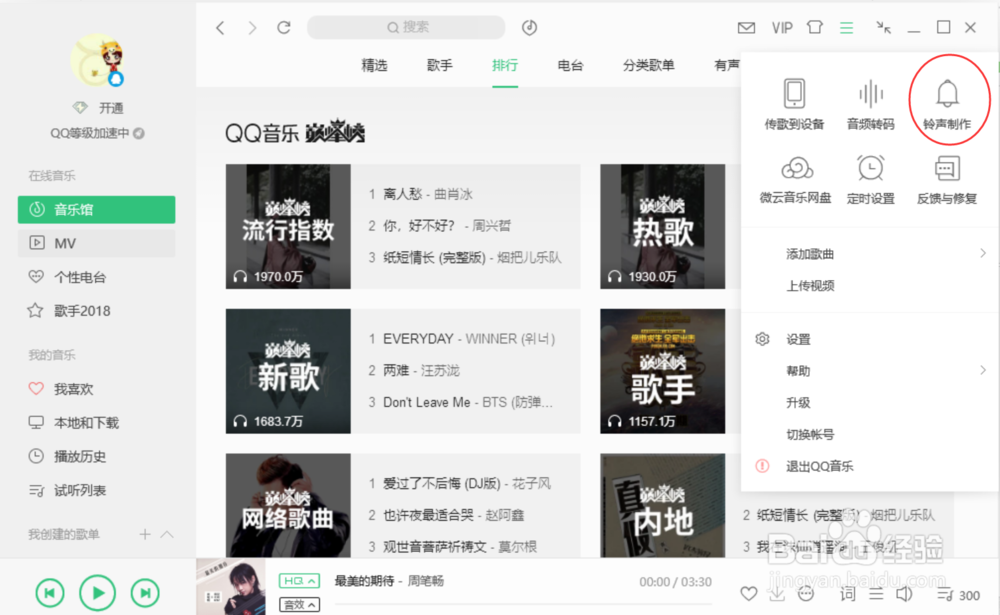Open 设置 from the main menu

[800, 339]
